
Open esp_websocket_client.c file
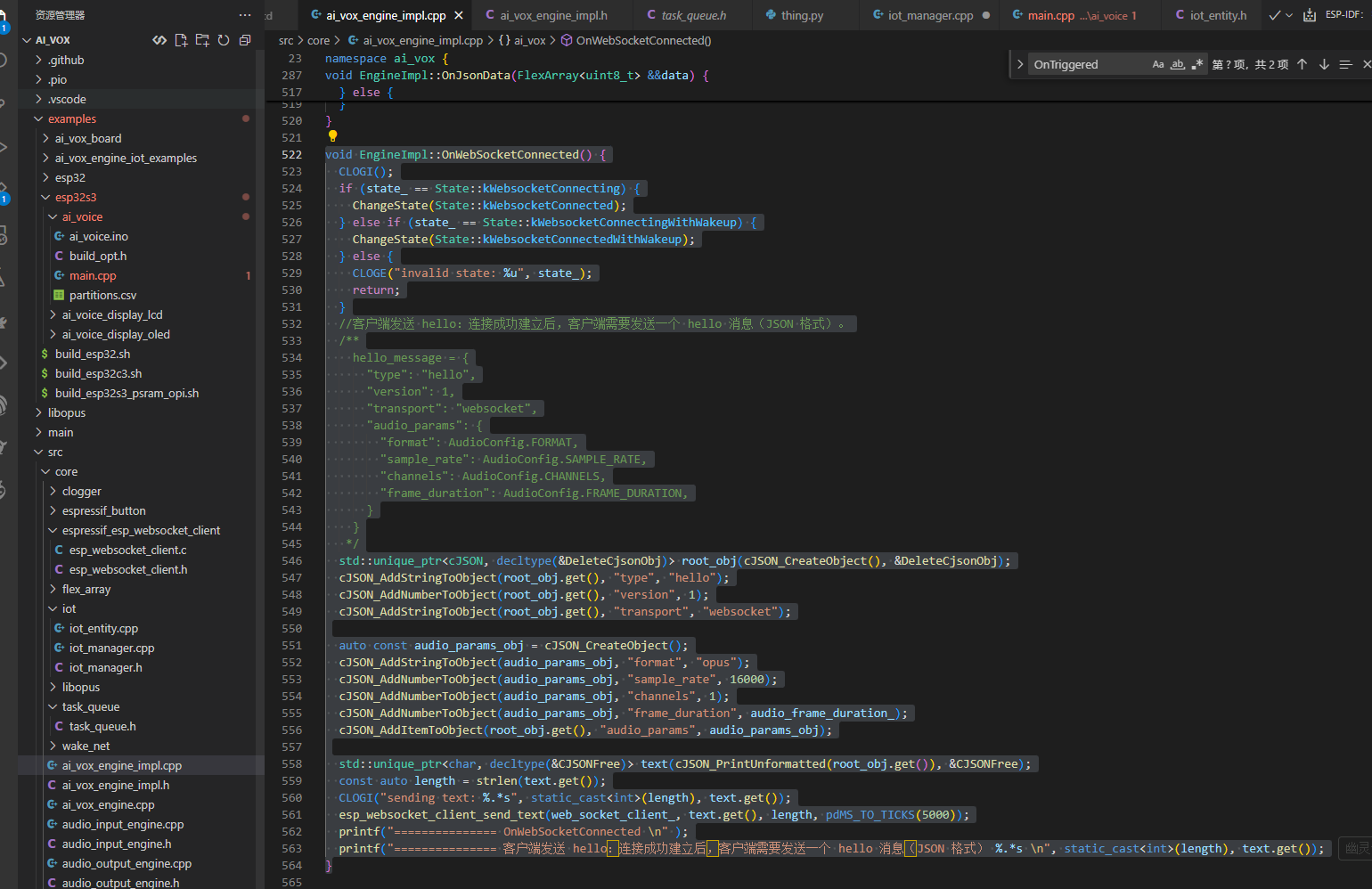point(127,550)
